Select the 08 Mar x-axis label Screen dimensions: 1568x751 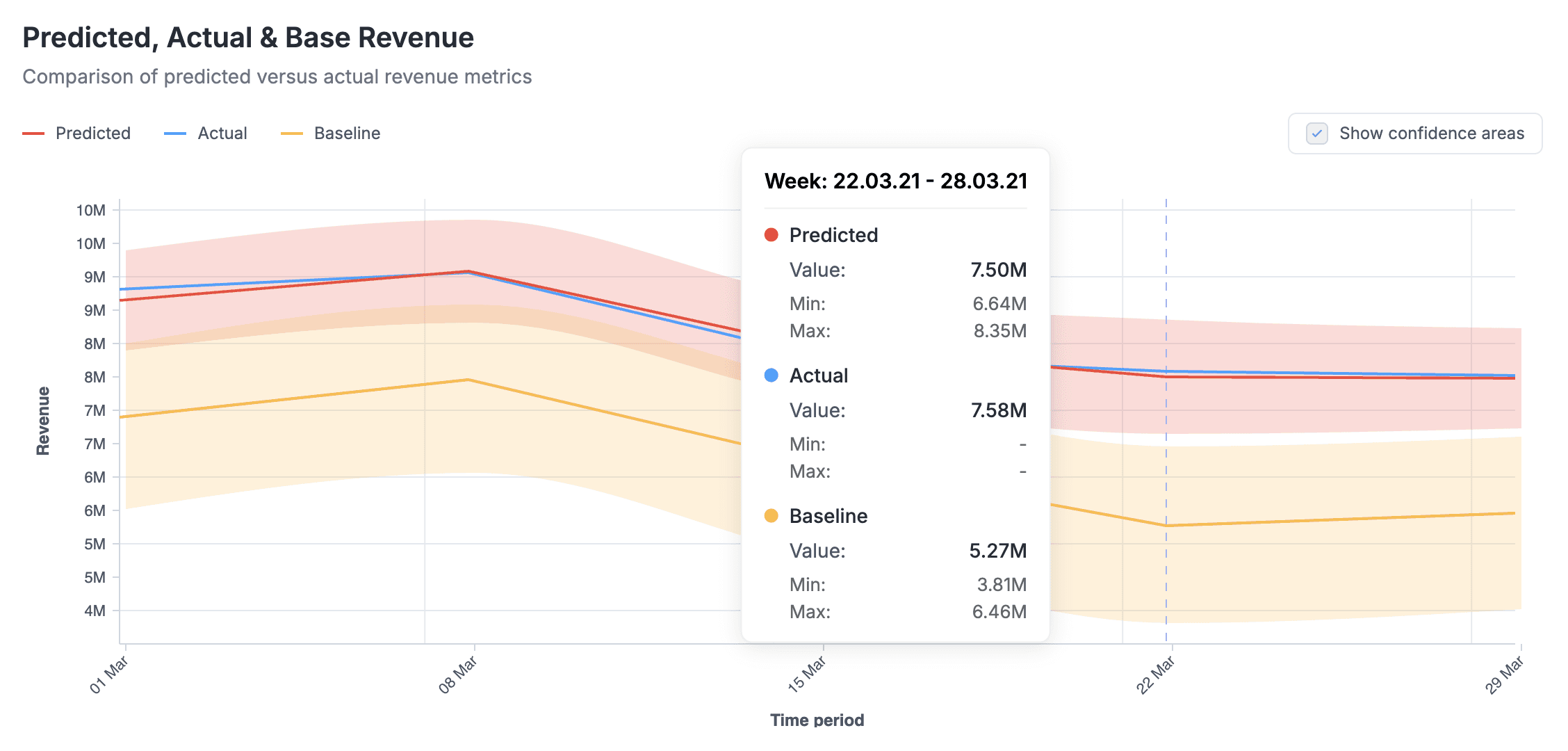click(458, 675)
